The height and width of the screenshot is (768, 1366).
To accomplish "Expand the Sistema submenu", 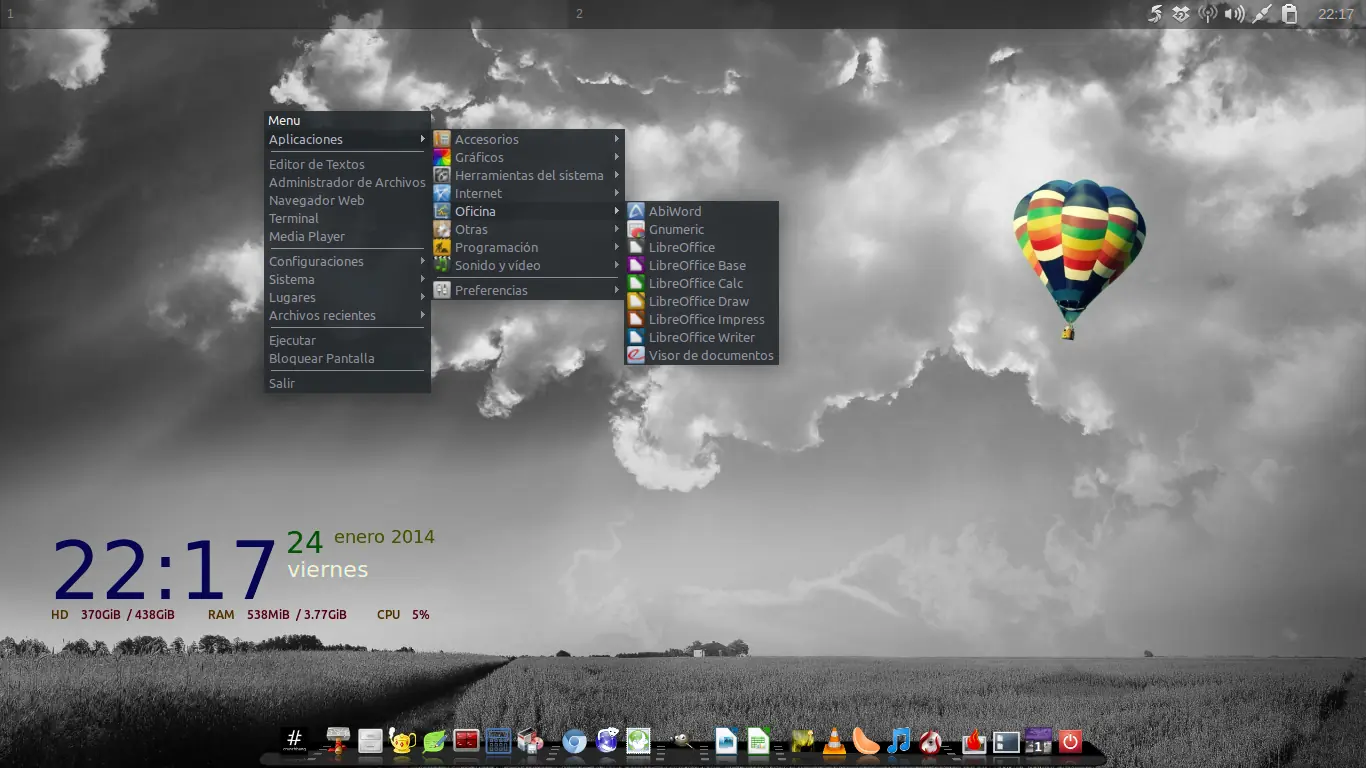I will pyautogui.click(x=347, y=279).
